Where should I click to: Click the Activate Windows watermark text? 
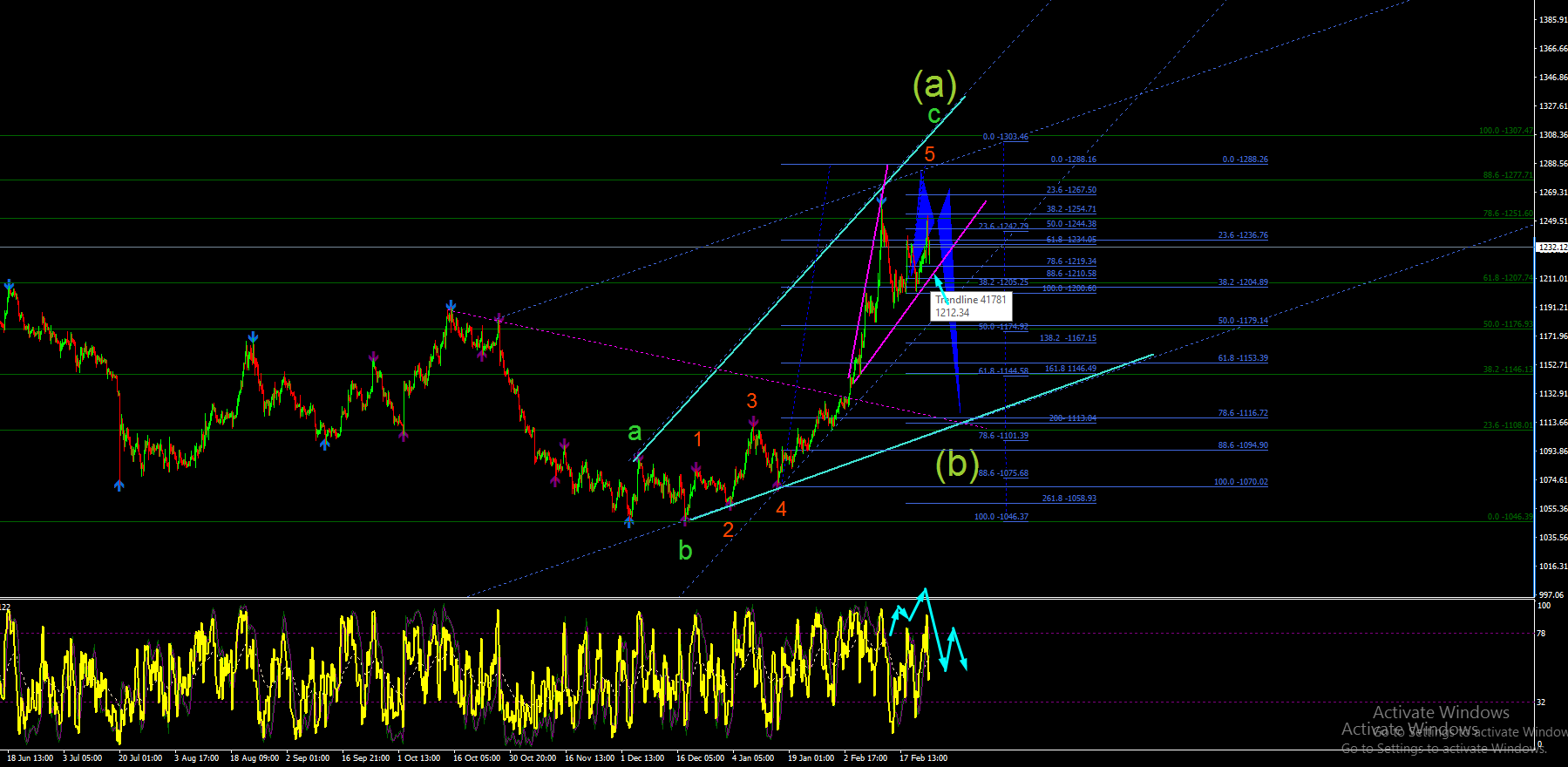pos(1441,712)
